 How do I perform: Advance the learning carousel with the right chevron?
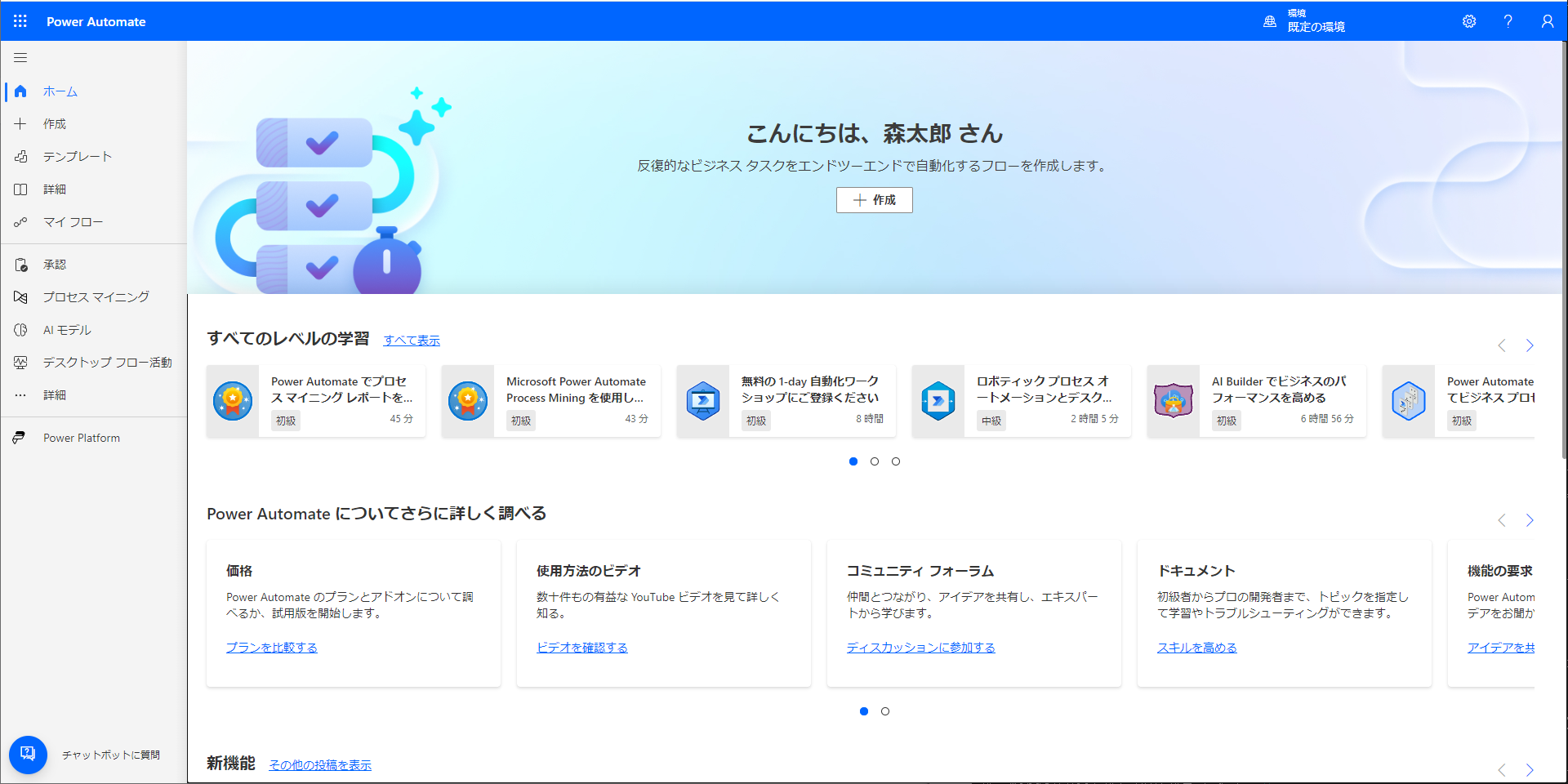point(1530,345)
